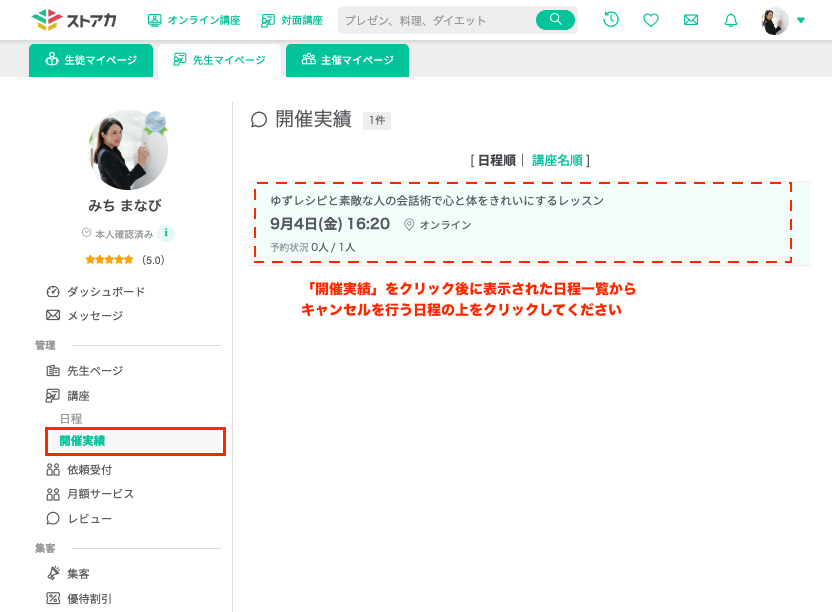Click the 対面講座 whiteboard icon
Viewport: 832px width, 612px height.
point(268,20)
